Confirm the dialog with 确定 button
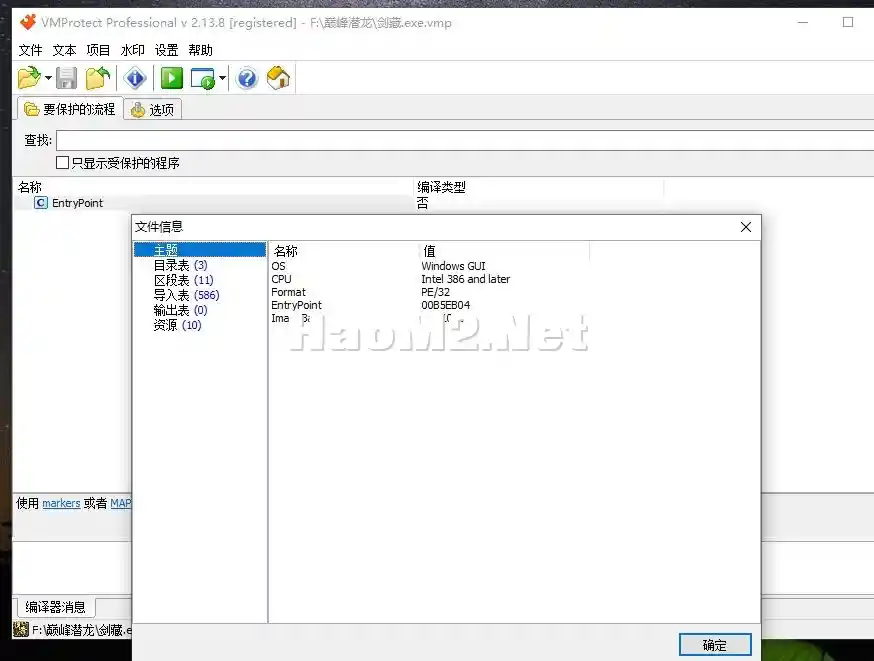Screen dimensions: 874x661 click(x=715, y=645)
